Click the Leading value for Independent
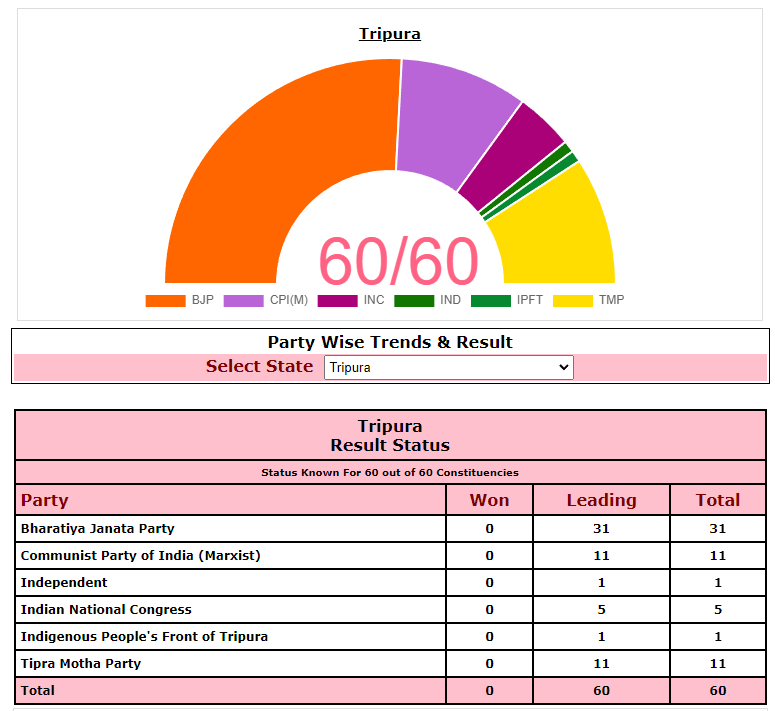775x711 pixels. point(602,583)
